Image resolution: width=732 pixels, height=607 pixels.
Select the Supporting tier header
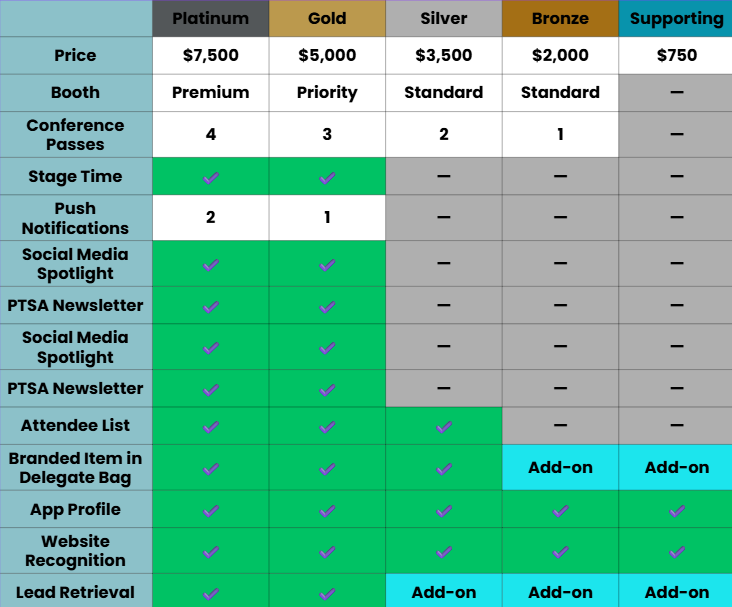pyautogui.click(x=676, y=19)
